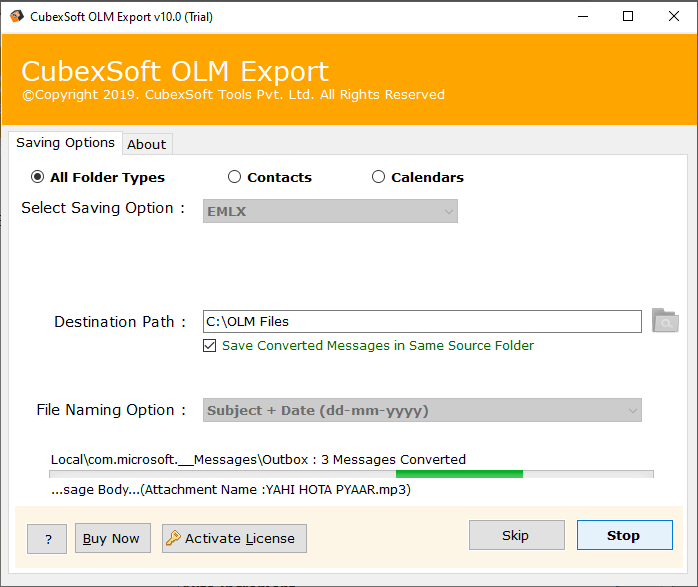Click the Buy Now button
The width and height of the screenshot is (698, 587).
coord(113,538)
